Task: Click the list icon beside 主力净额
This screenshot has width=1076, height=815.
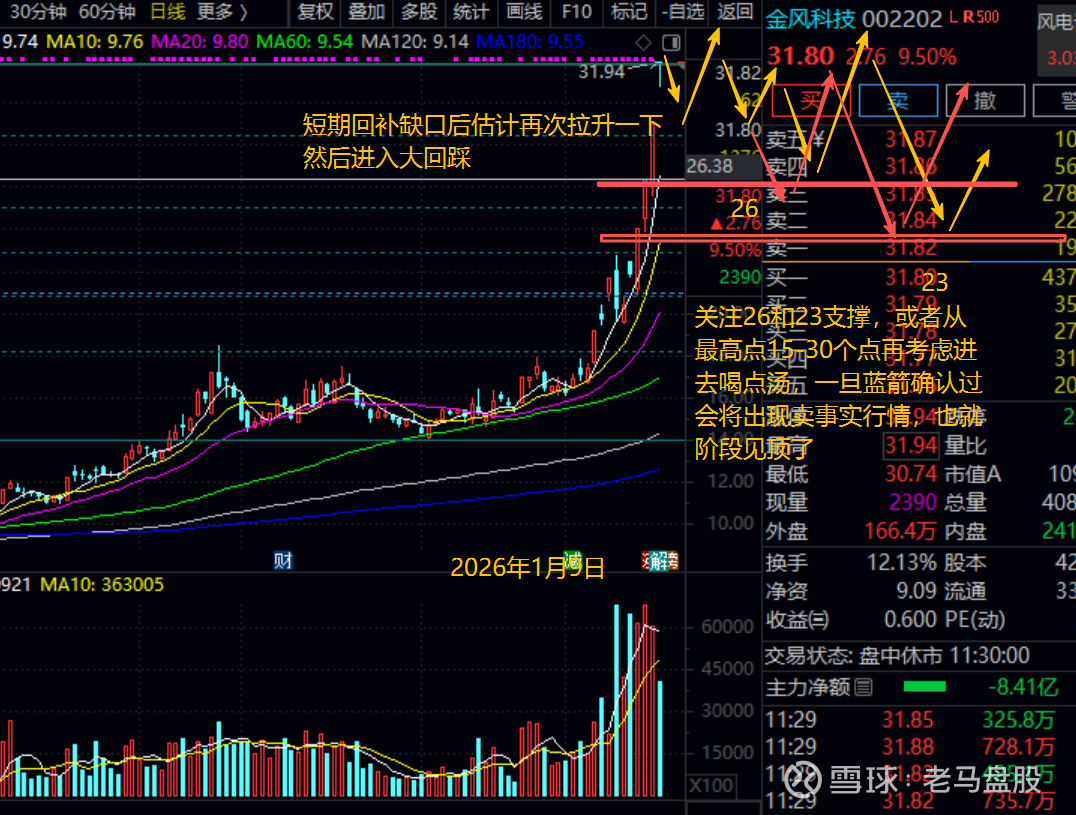Action: (x=864, y=687)
